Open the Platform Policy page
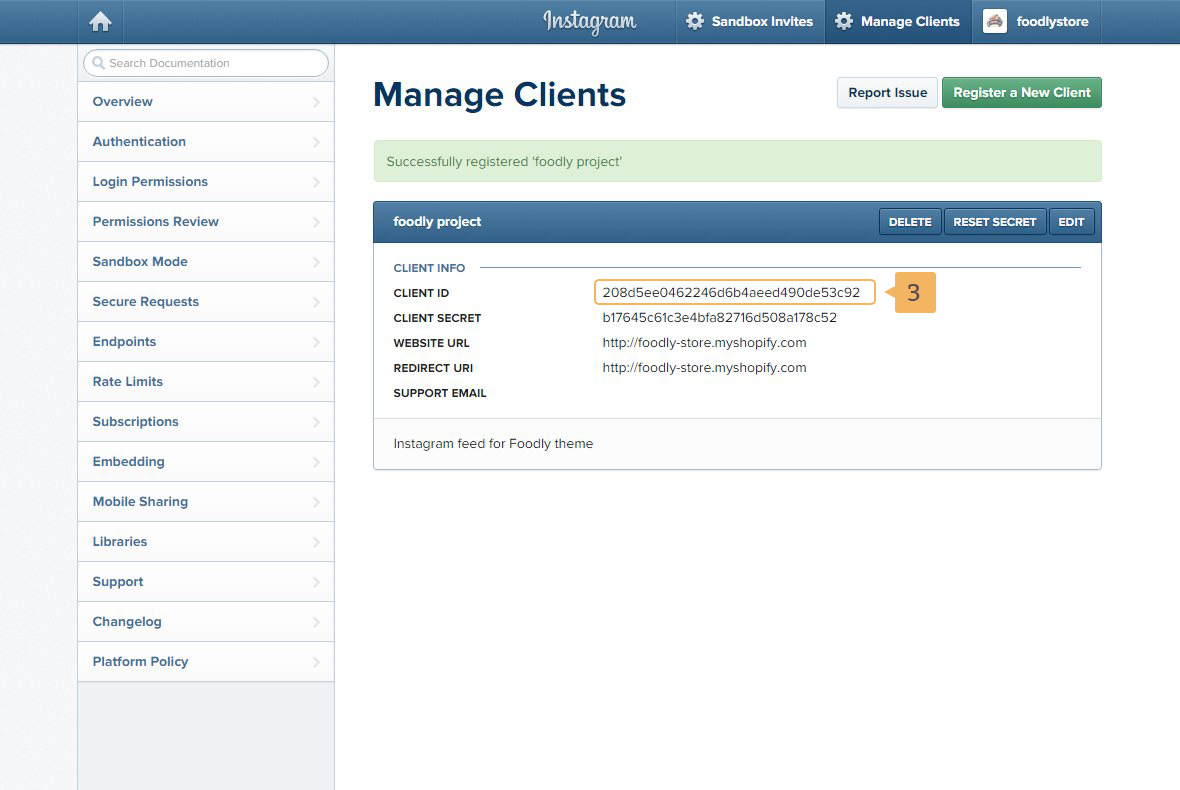 coord(140,662)
